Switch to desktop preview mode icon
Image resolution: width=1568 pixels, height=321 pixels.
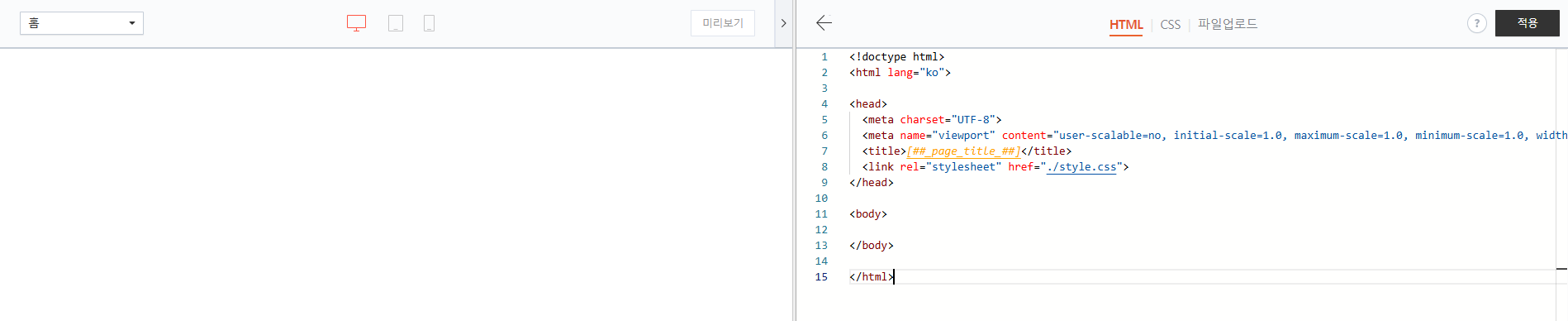(x=356, y=23)
